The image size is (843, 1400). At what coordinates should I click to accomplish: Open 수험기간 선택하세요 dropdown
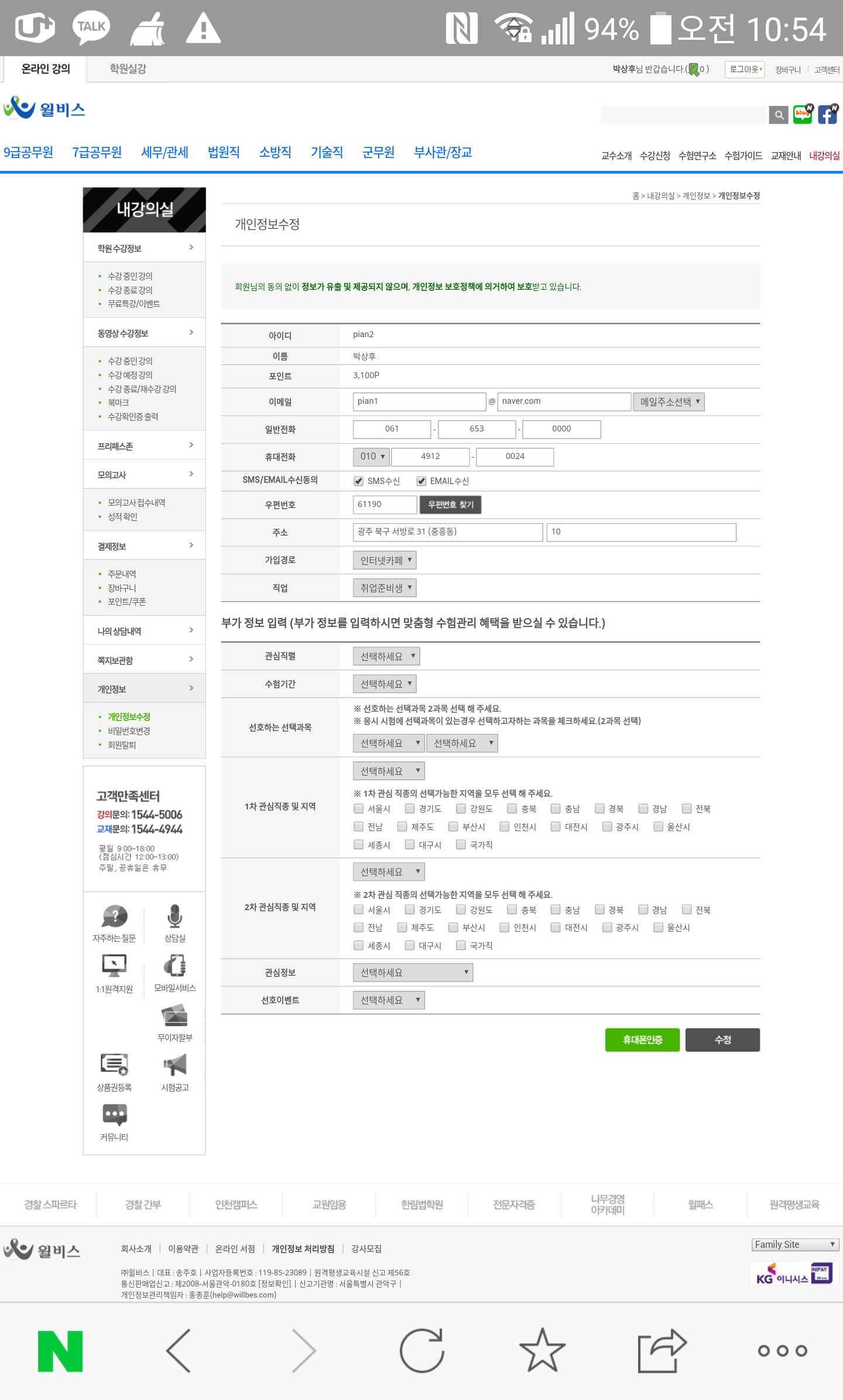click(385, 684)
